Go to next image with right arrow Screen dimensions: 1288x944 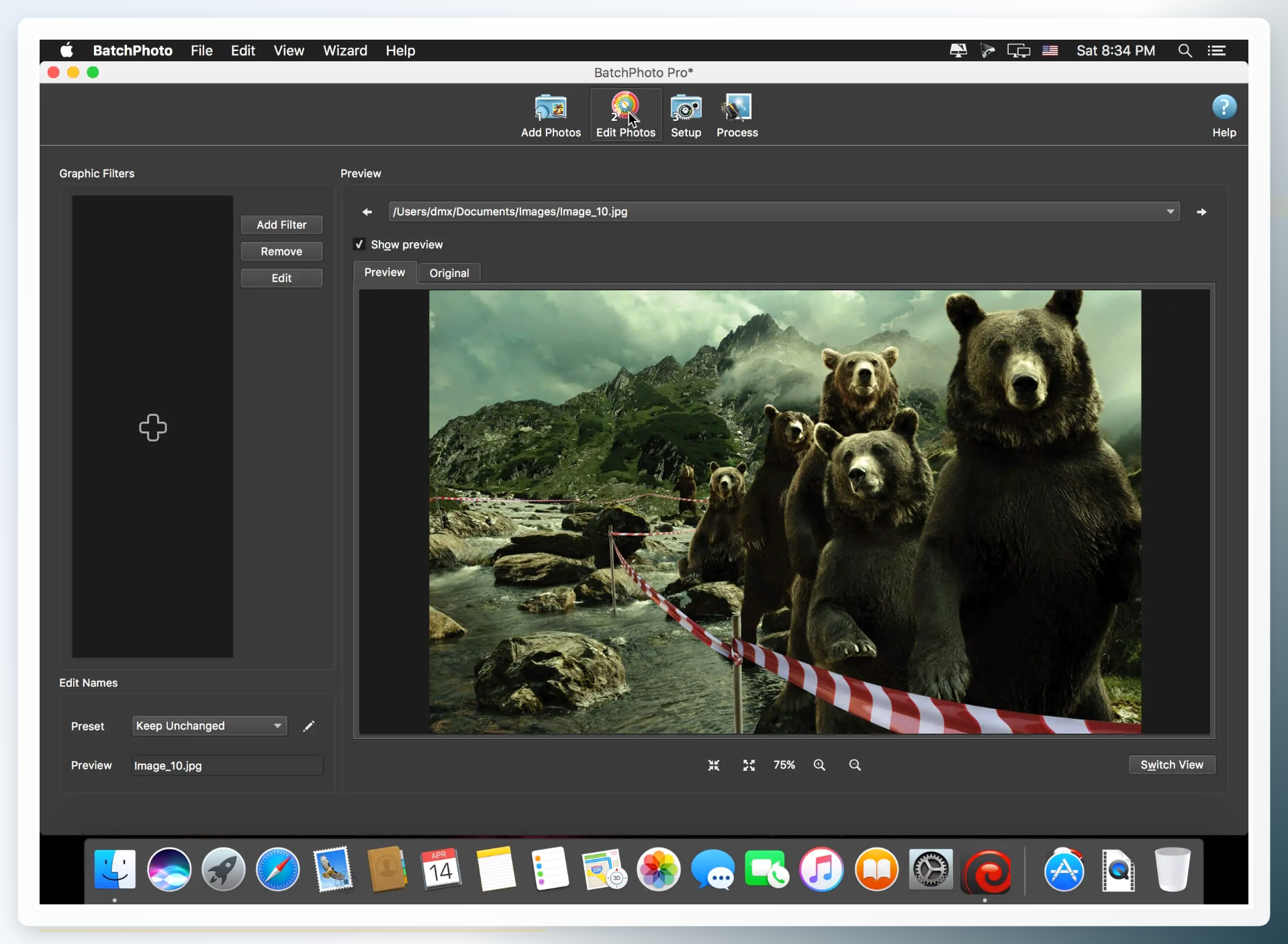point(1201,212)
